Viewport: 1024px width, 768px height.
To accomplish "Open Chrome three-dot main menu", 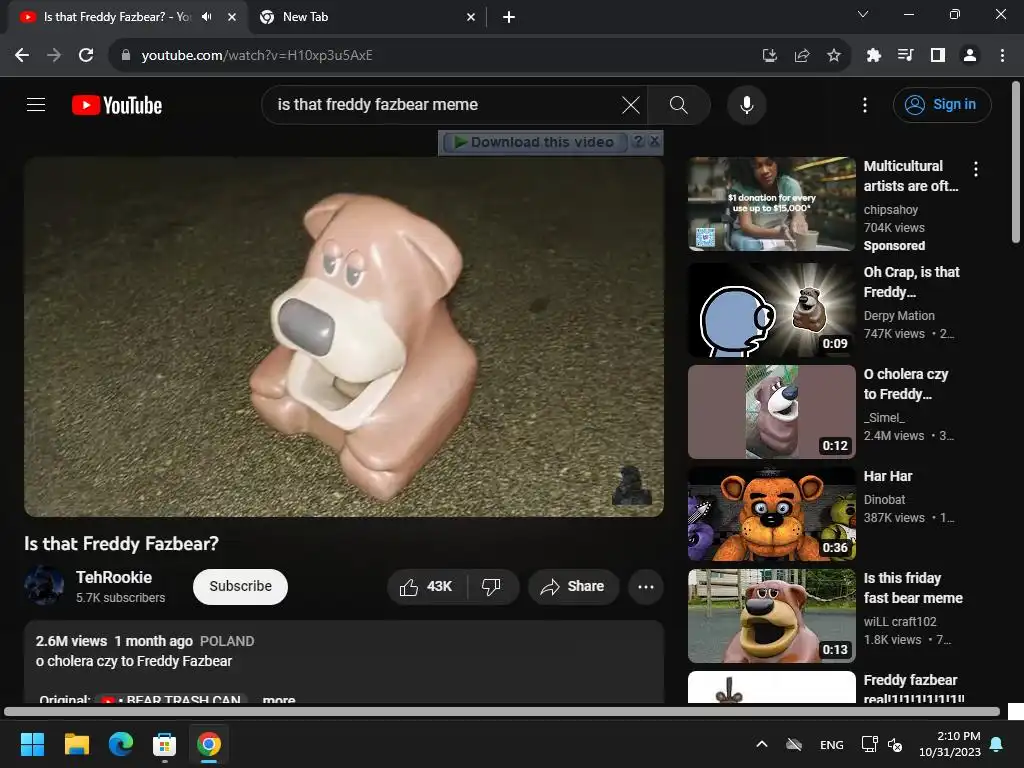I will pos(1002,56).
